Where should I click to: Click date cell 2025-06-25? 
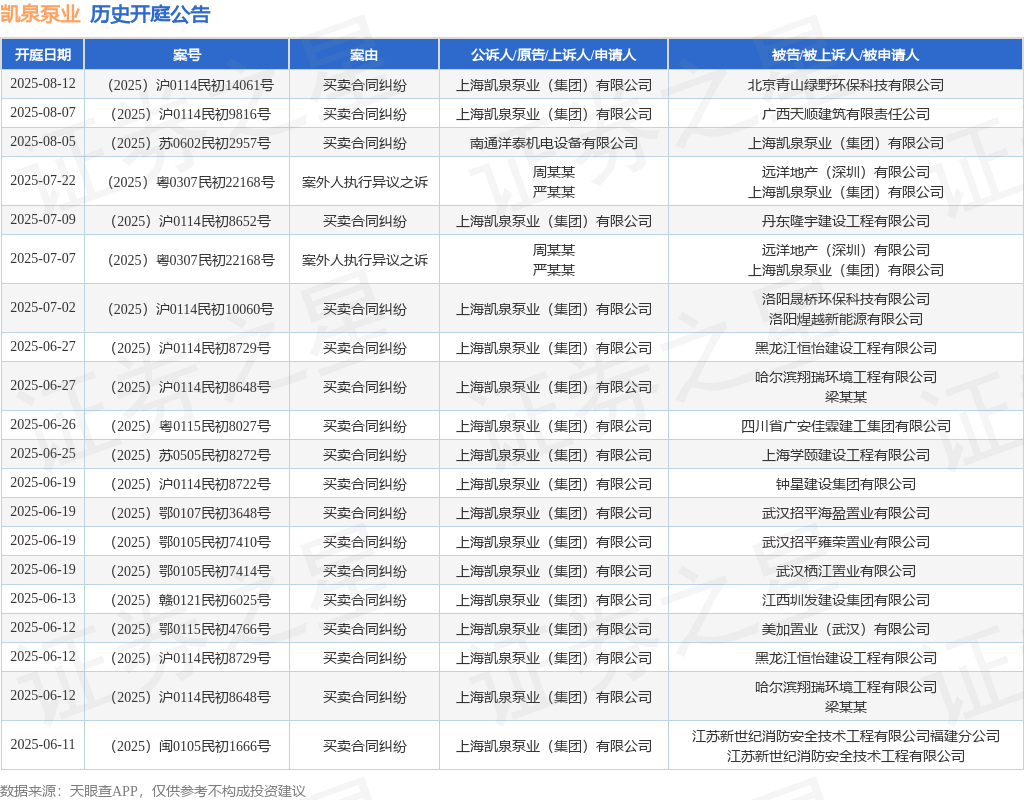point(43,453)
